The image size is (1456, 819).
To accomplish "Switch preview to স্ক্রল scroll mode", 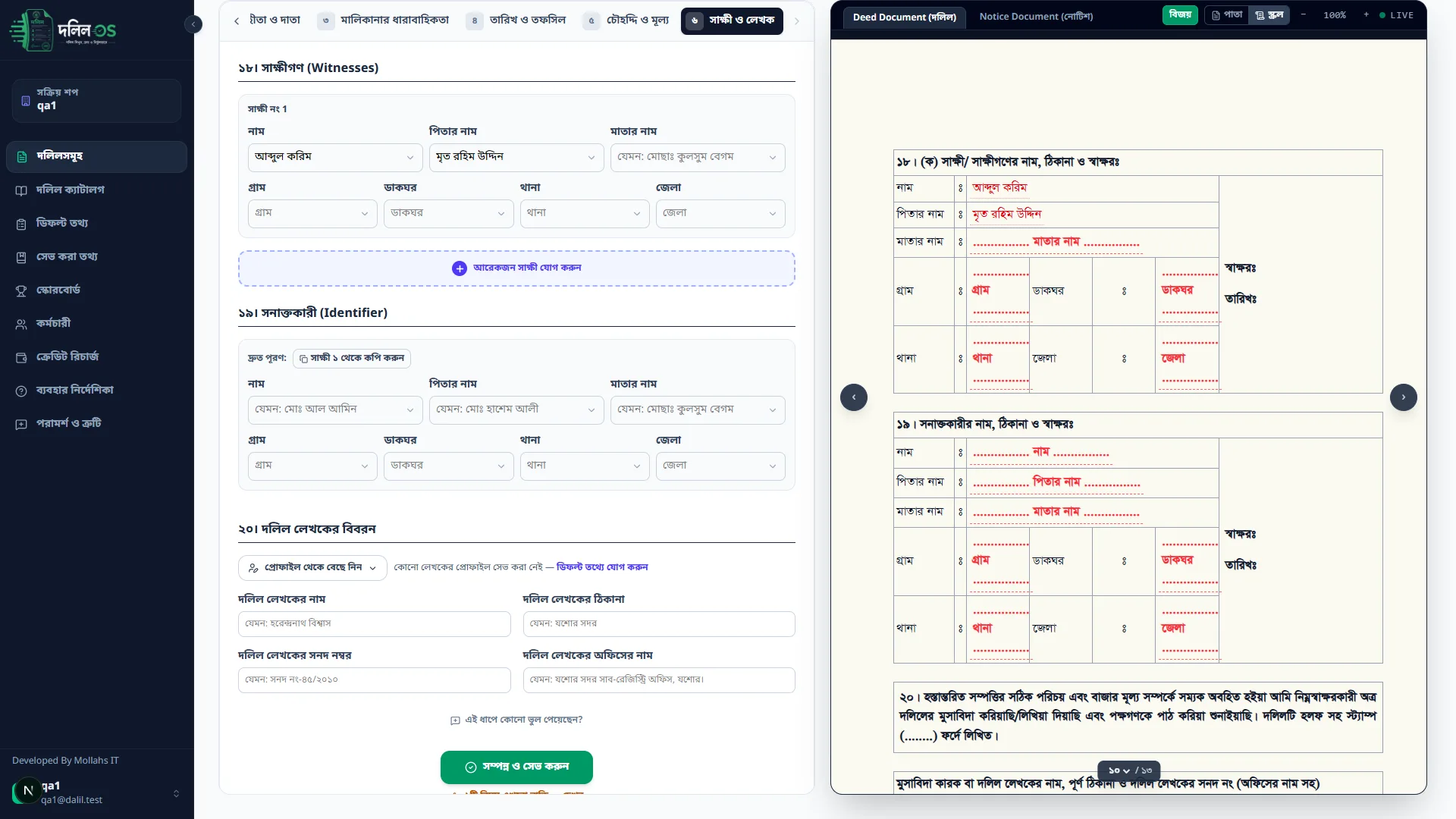I will coord(1269,15).
